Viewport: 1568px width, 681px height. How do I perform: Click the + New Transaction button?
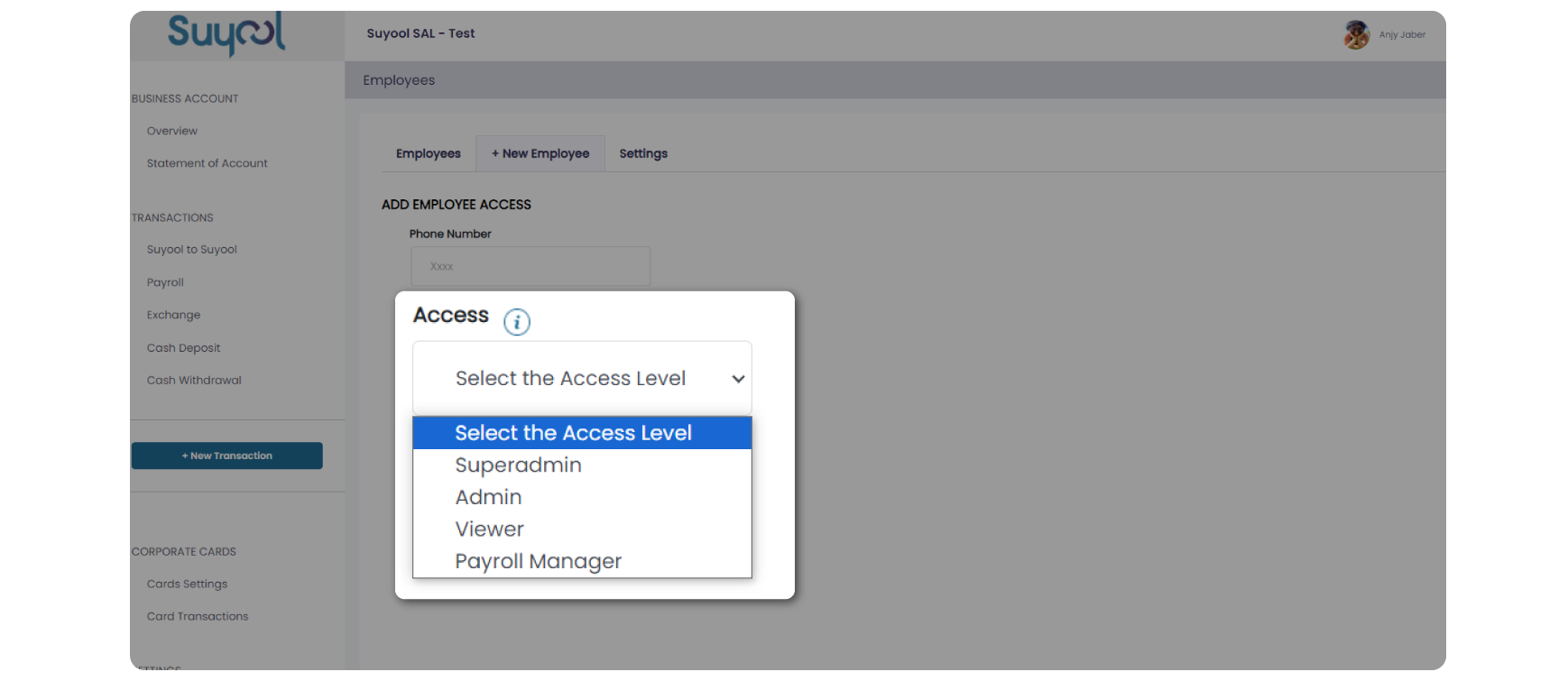pos(227,456)
